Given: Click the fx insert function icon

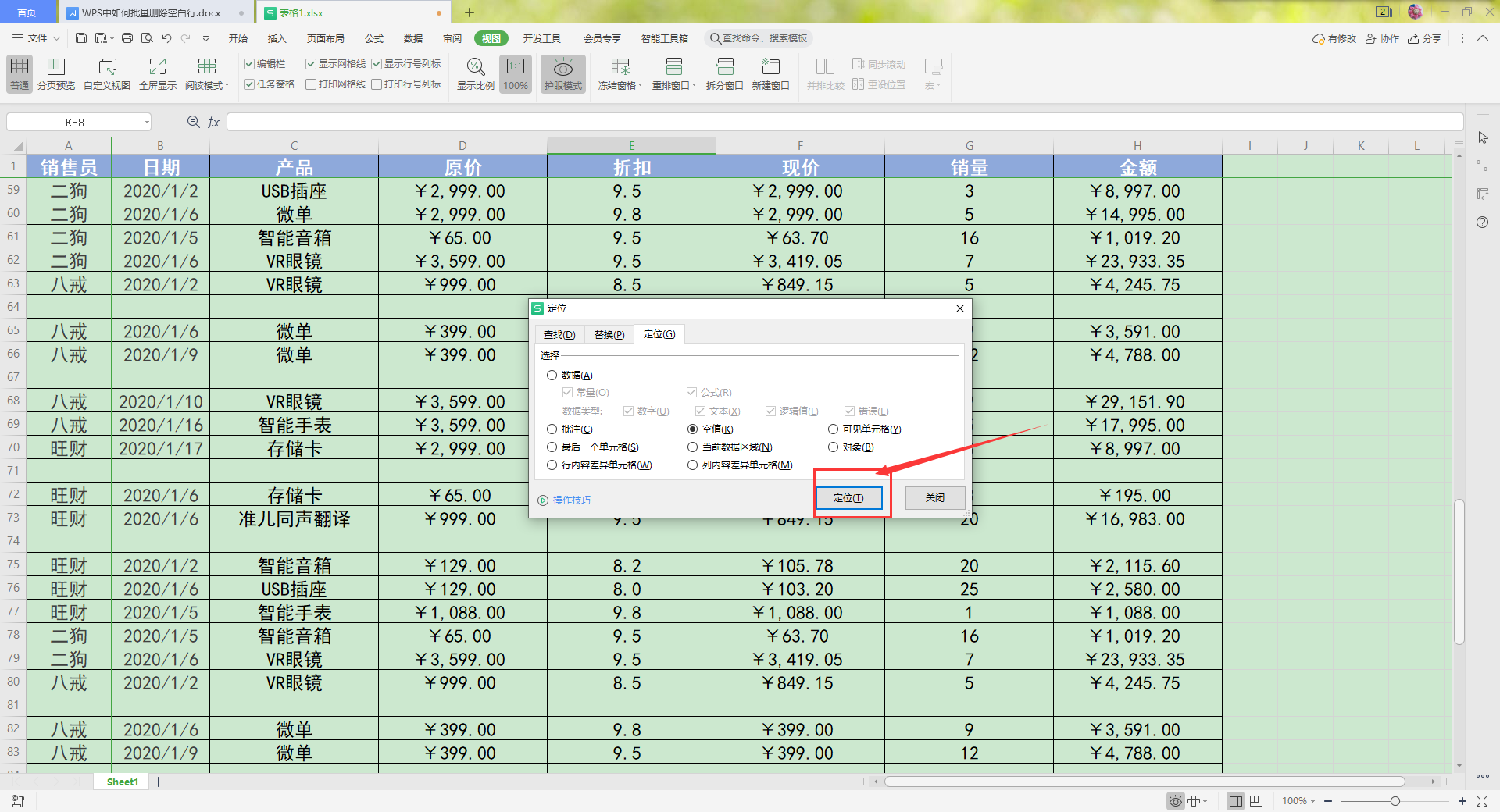Looking at the screenshot, I should pyautogui.click(x=213, y=122).
